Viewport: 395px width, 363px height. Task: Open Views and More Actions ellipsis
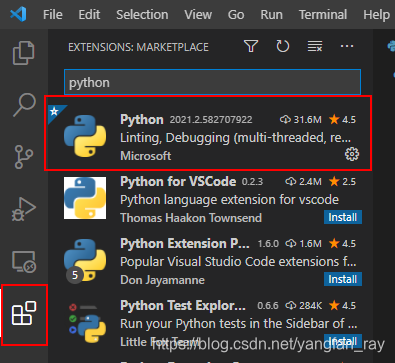point(347,46)
